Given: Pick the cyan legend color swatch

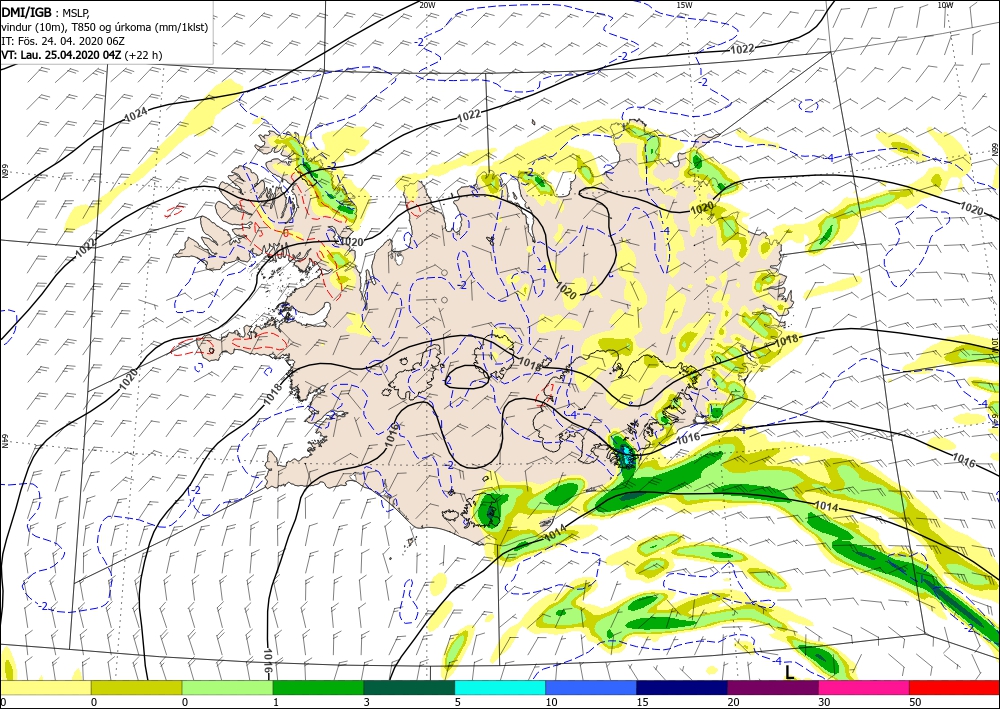Looking at the screenshot, I should (x=500, y=687).
